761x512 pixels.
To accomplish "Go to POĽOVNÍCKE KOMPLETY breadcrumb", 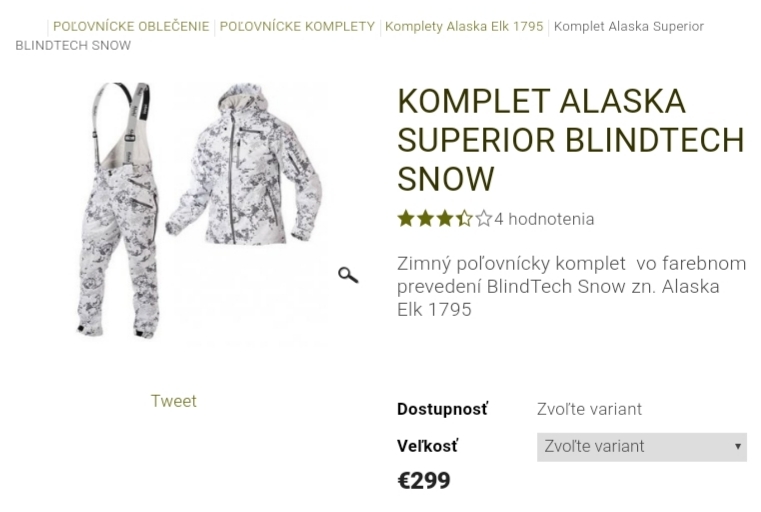I will click(297, 26).
